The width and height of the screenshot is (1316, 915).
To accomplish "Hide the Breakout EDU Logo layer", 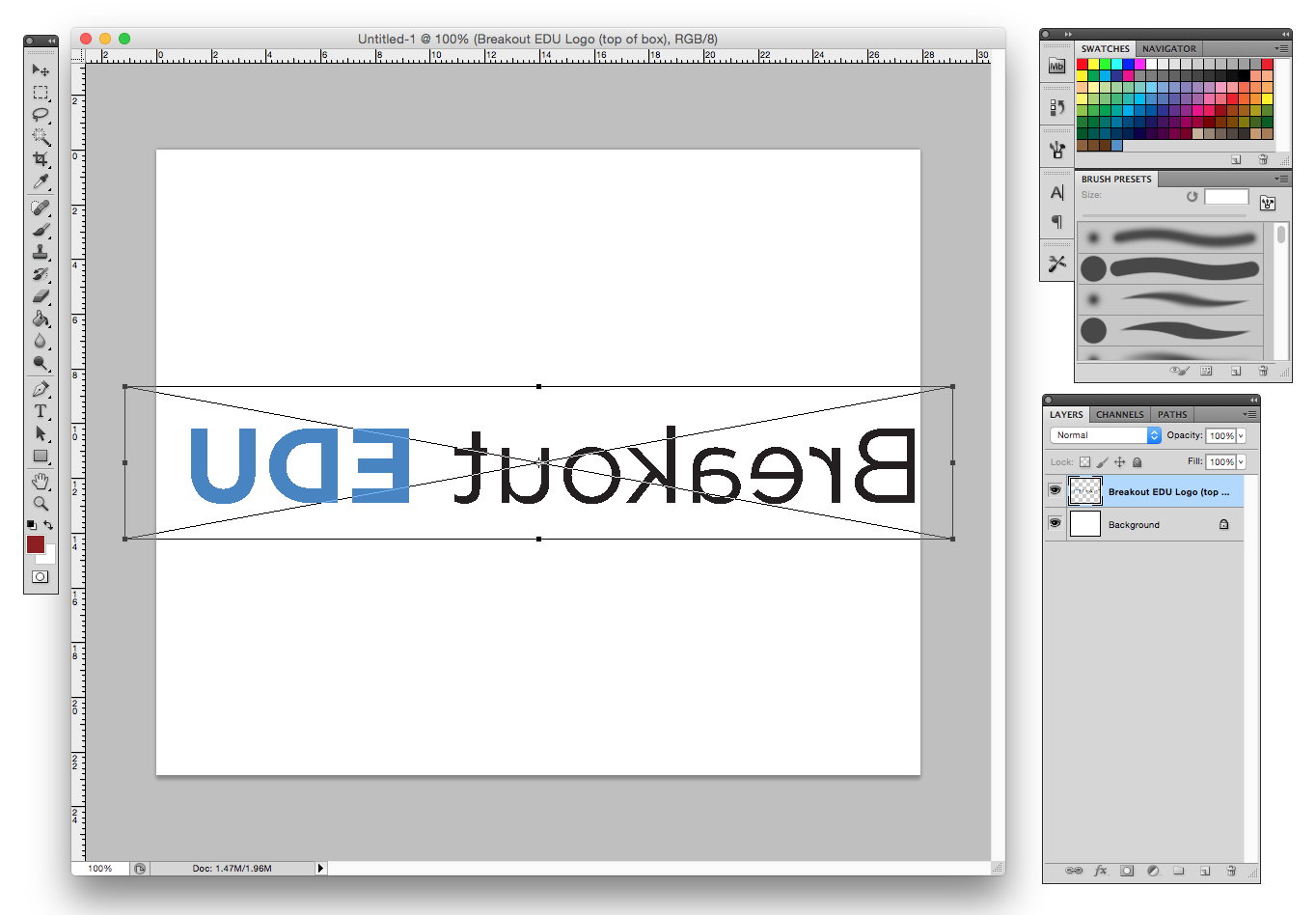I will tap(1055, 490).
